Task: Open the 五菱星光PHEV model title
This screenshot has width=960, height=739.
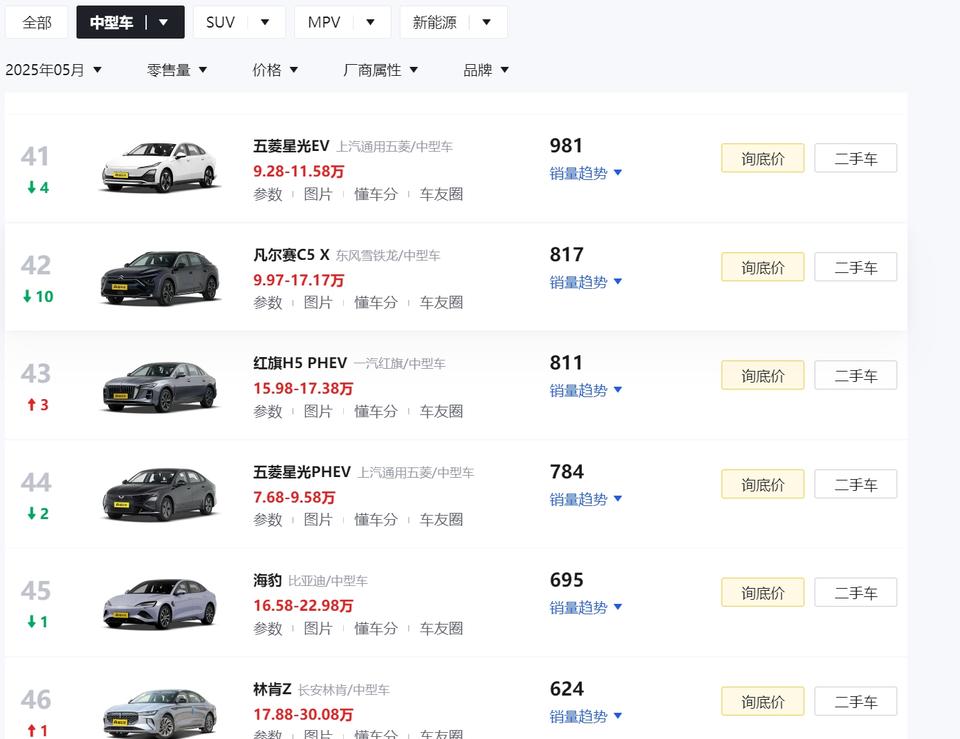Action: coord(302,472)
